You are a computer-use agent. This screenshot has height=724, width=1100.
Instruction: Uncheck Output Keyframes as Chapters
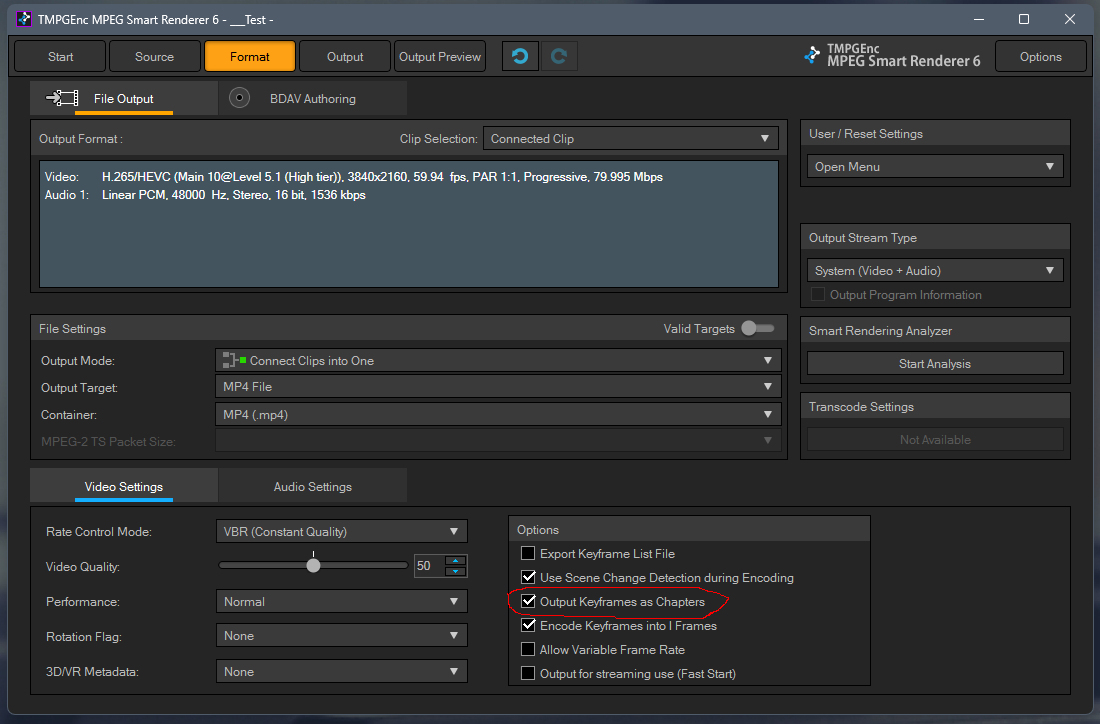pyautogui.click(x=528, y=602)
